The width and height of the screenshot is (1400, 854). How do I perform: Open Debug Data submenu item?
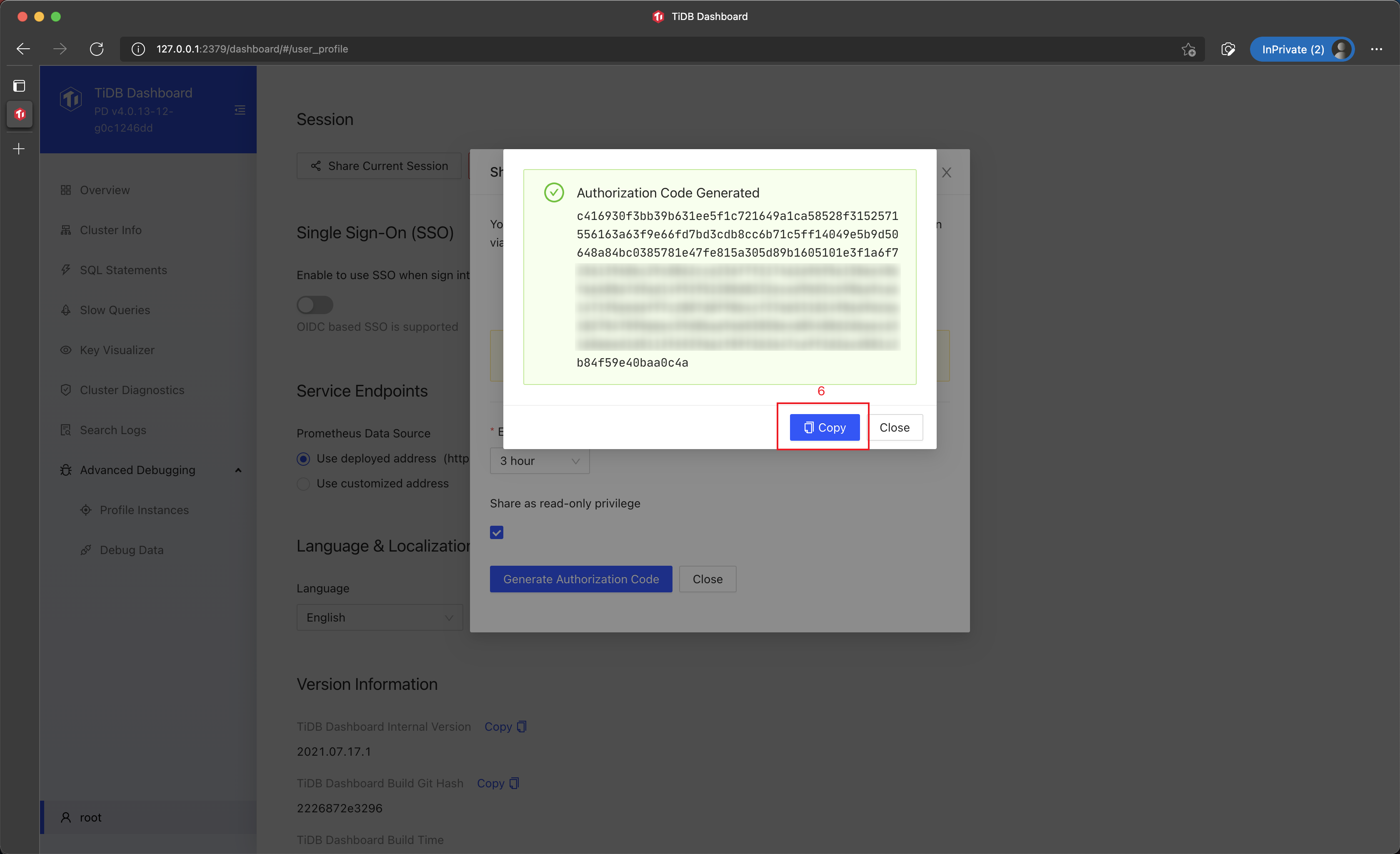pos(148,550)
